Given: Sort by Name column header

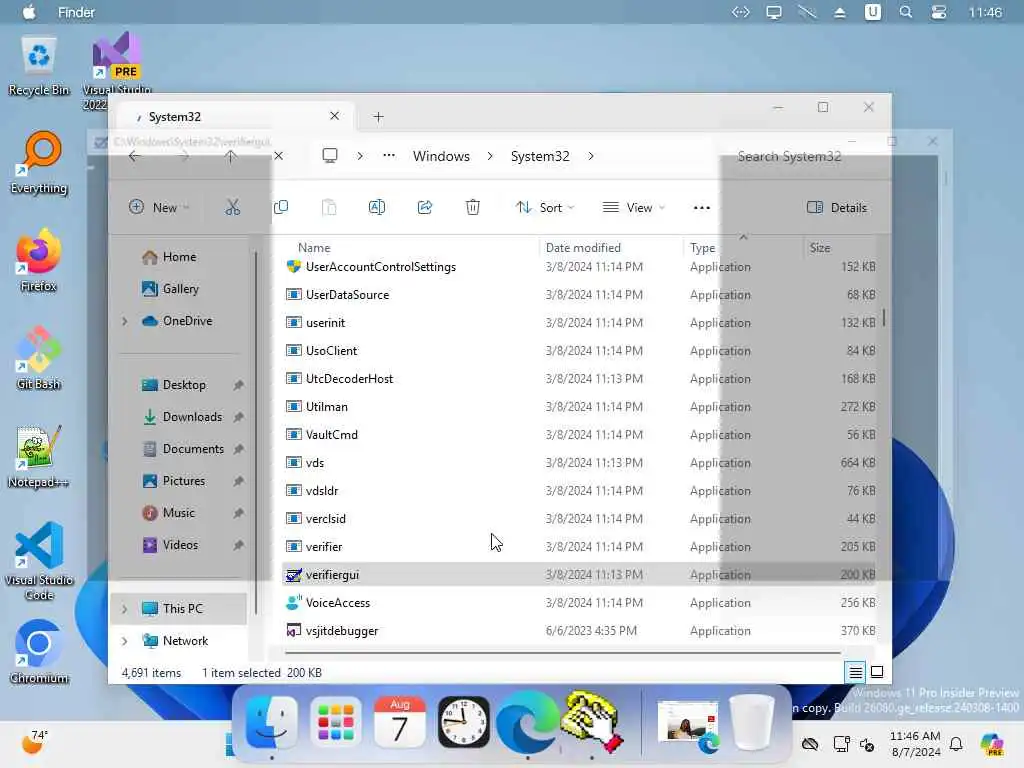Looking at the screenshot, I should tap(314, 248).
